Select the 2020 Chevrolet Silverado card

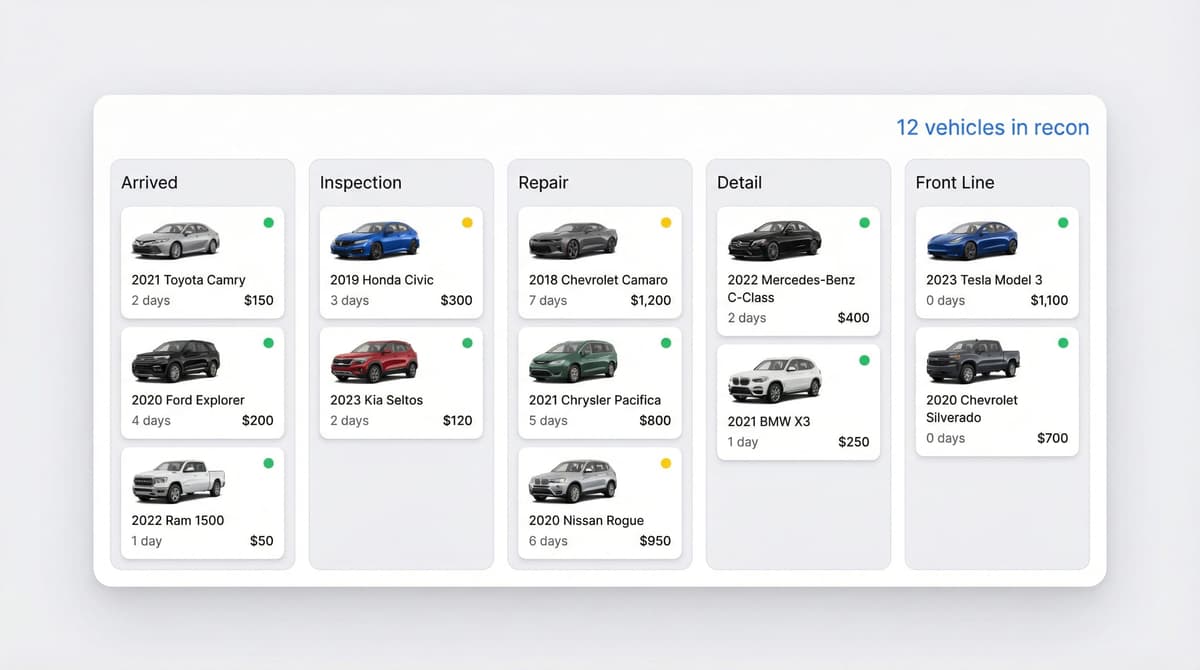click(x=997, y=392)
